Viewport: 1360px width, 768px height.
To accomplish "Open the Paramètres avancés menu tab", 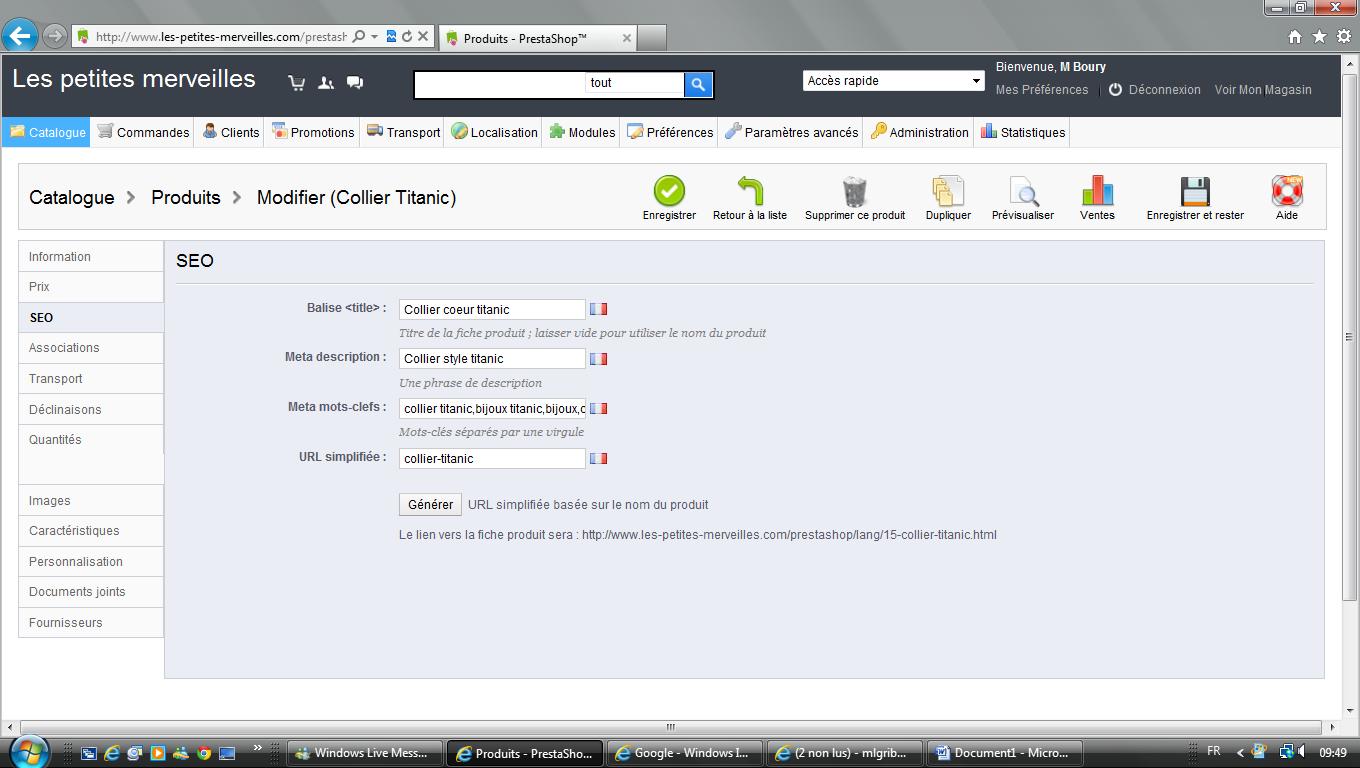I will pos(791,132).
